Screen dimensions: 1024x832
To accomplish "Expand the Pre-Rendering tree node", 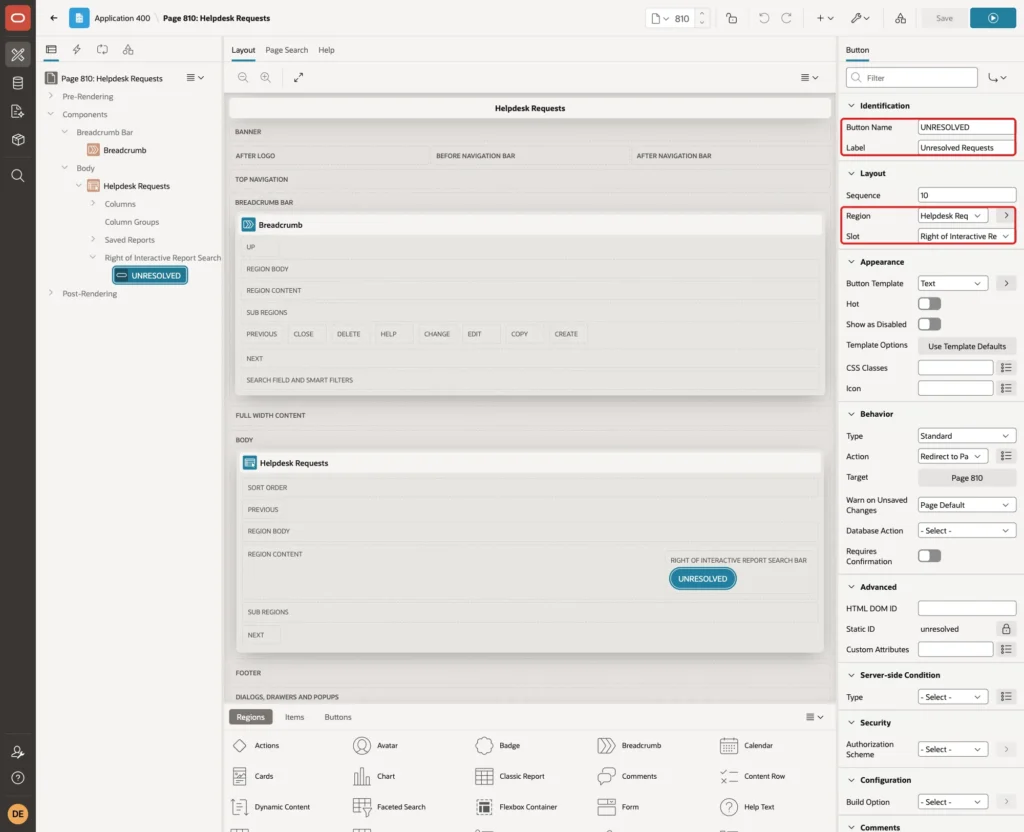I will 50,96.
